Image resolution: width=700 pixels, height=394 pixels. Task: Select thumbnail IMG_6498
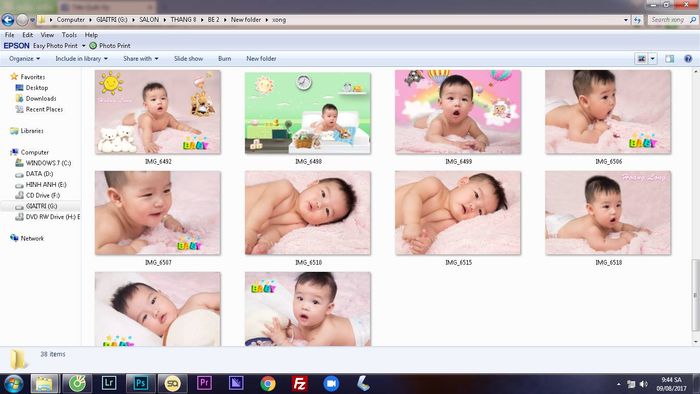308,113
